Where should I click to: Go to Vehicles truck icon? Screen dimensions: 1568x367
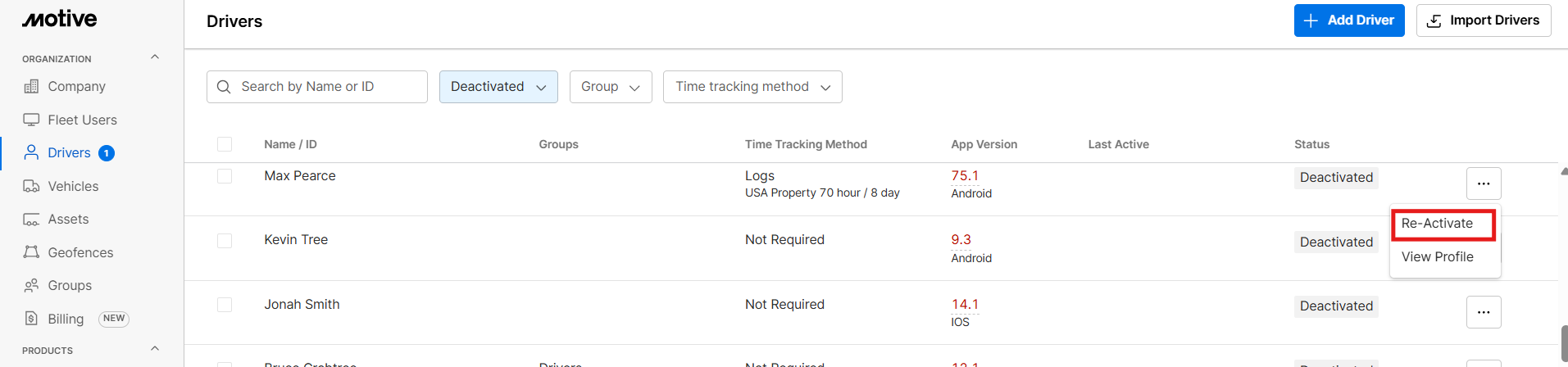pyautogui.click(x=31, y=187)
